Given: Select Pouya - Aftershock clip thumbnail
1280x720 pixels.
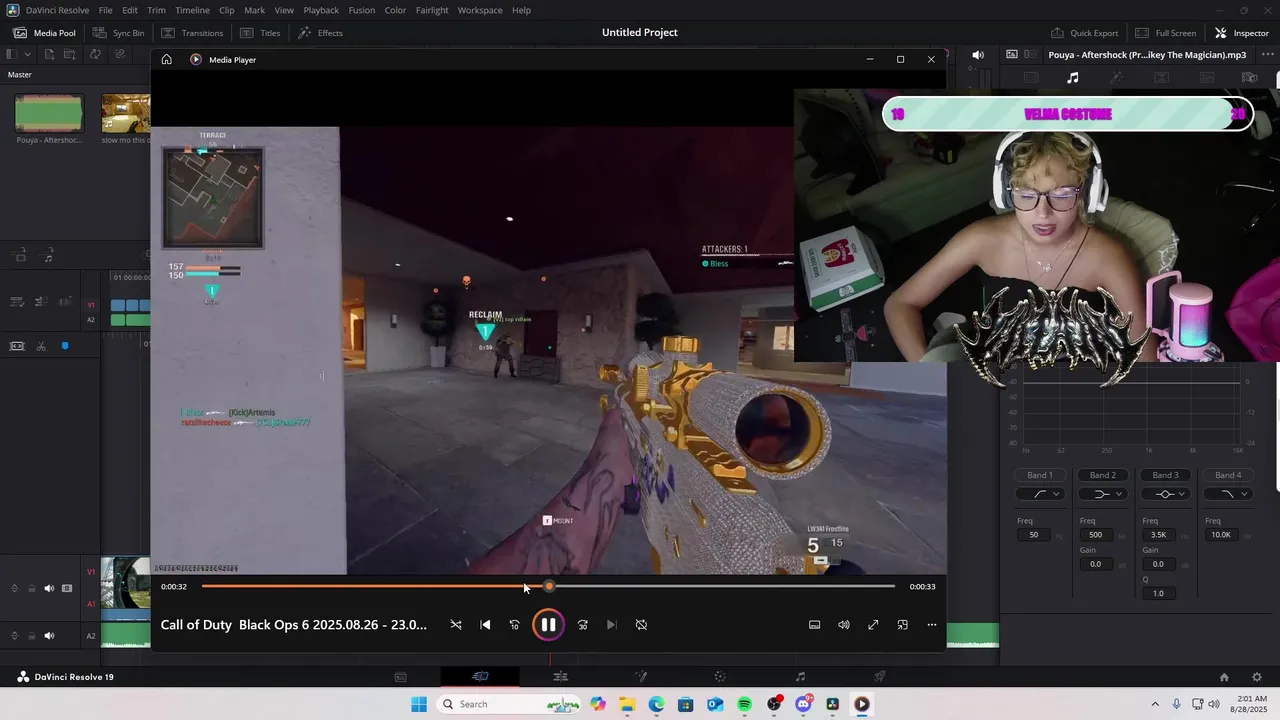Looking at the screenshot, I should click(49, 114).
